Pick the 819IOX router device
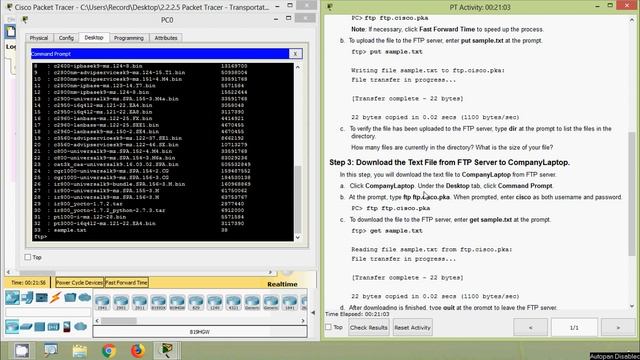 (x=158, y=302)
